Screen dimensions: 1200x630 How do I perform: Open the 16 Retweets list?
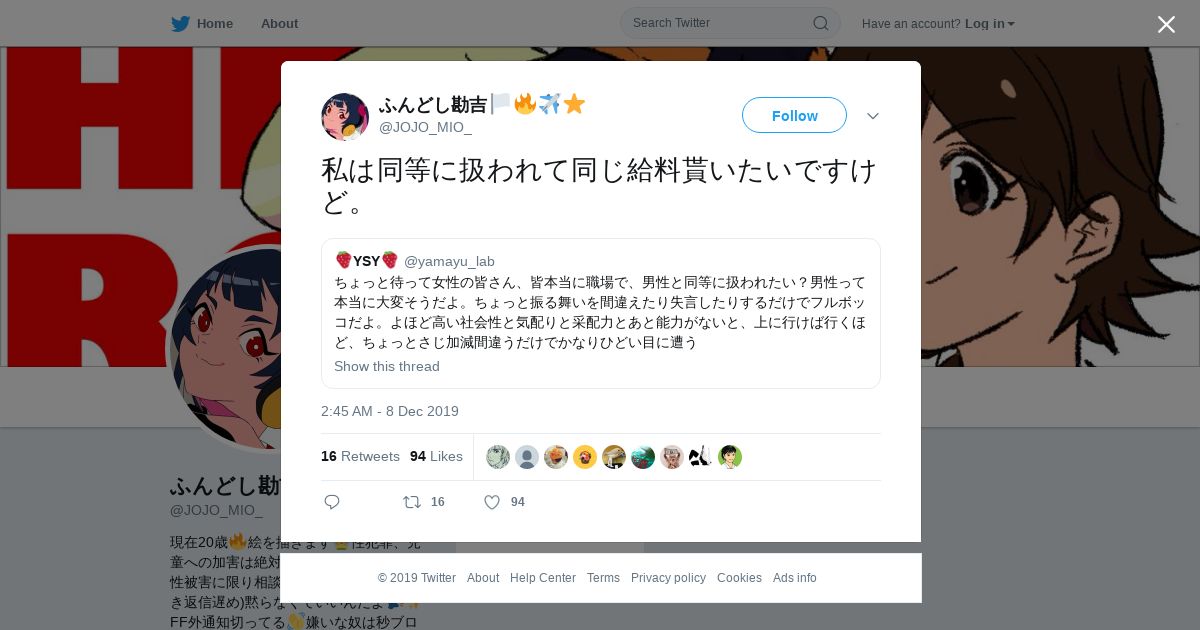pos(360,456)
